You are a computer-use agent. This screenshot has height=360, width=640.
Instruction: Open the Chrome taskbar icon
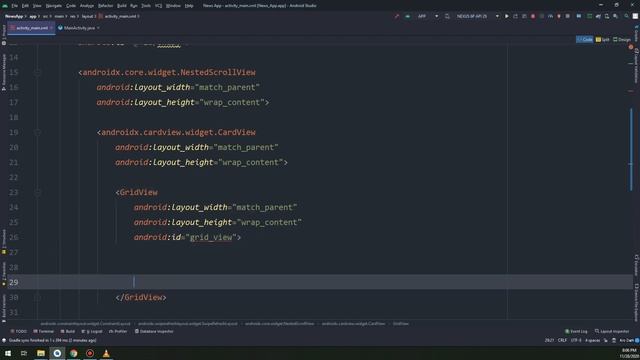click(x=73, y=353)
